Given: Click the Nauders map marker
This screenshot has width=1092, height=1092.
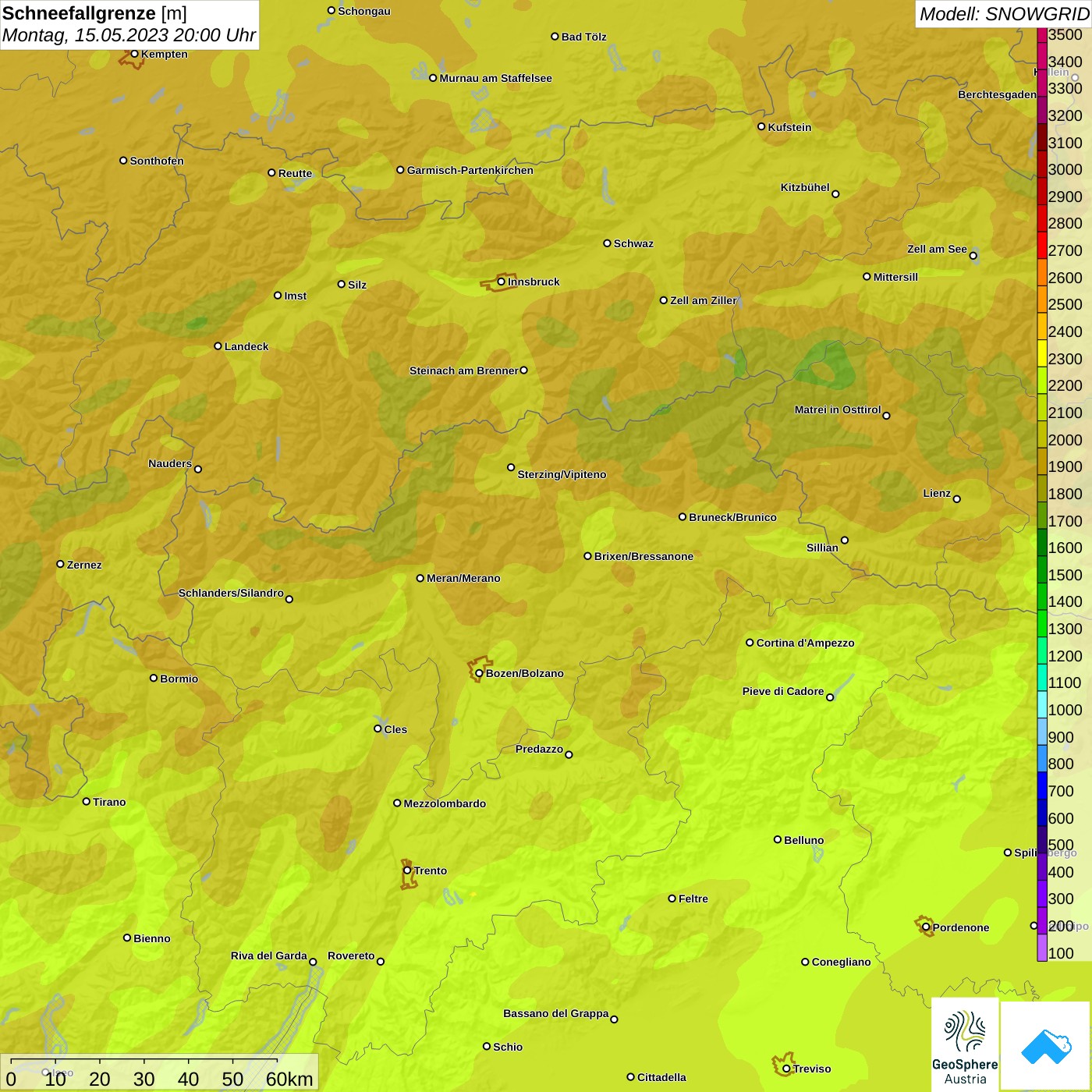Looking at the screenshot, I should [198, 469].
